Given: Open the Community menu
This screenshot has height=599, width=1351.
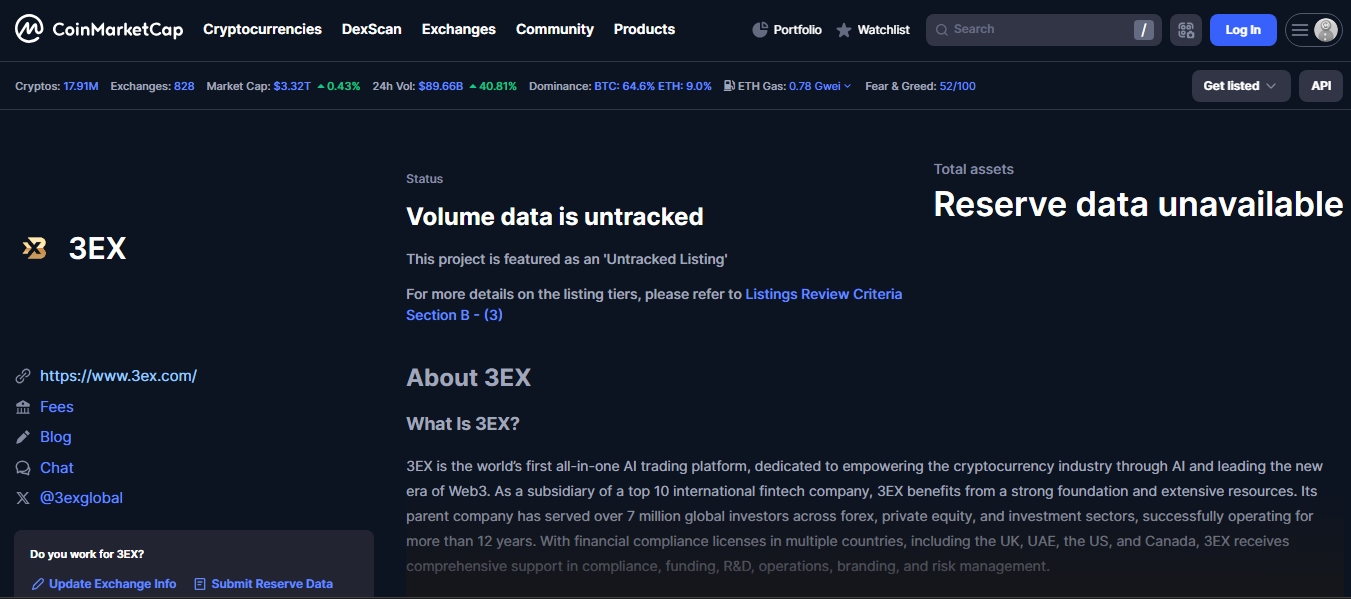Looking at the screenshot, I should [x=555, y=29].
